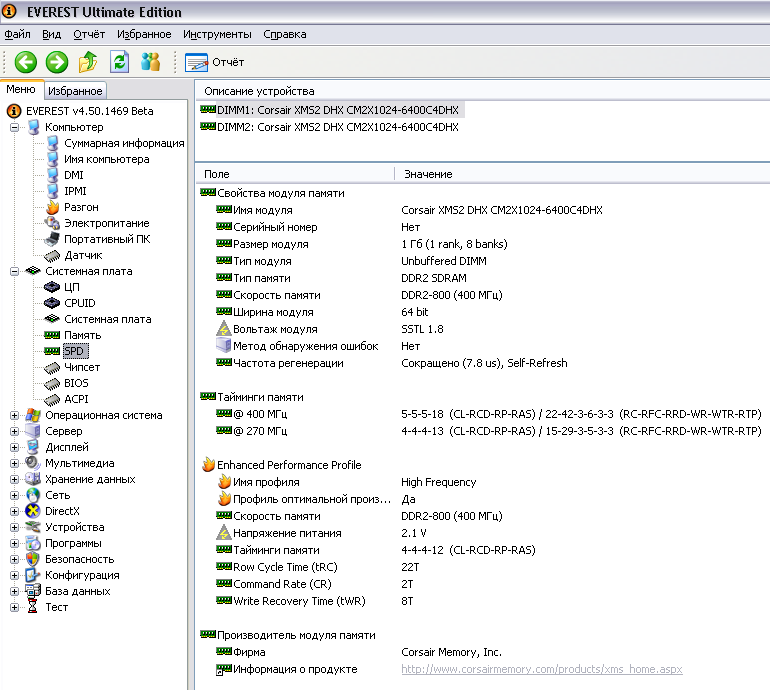Screen dimensions: 770x690
Task: Click the Up level toolbar icon
Action: [x=89, y=62]
